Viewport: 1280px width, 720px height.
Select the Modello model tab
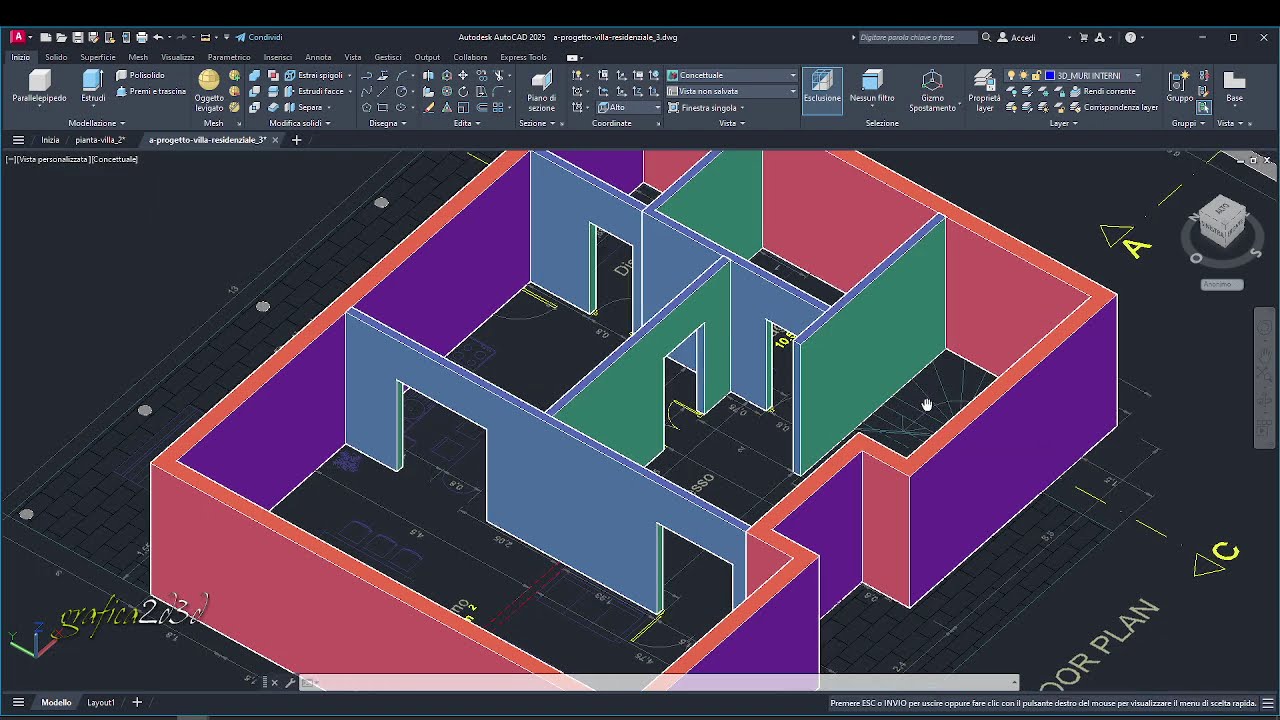click(x=56, y=703)
